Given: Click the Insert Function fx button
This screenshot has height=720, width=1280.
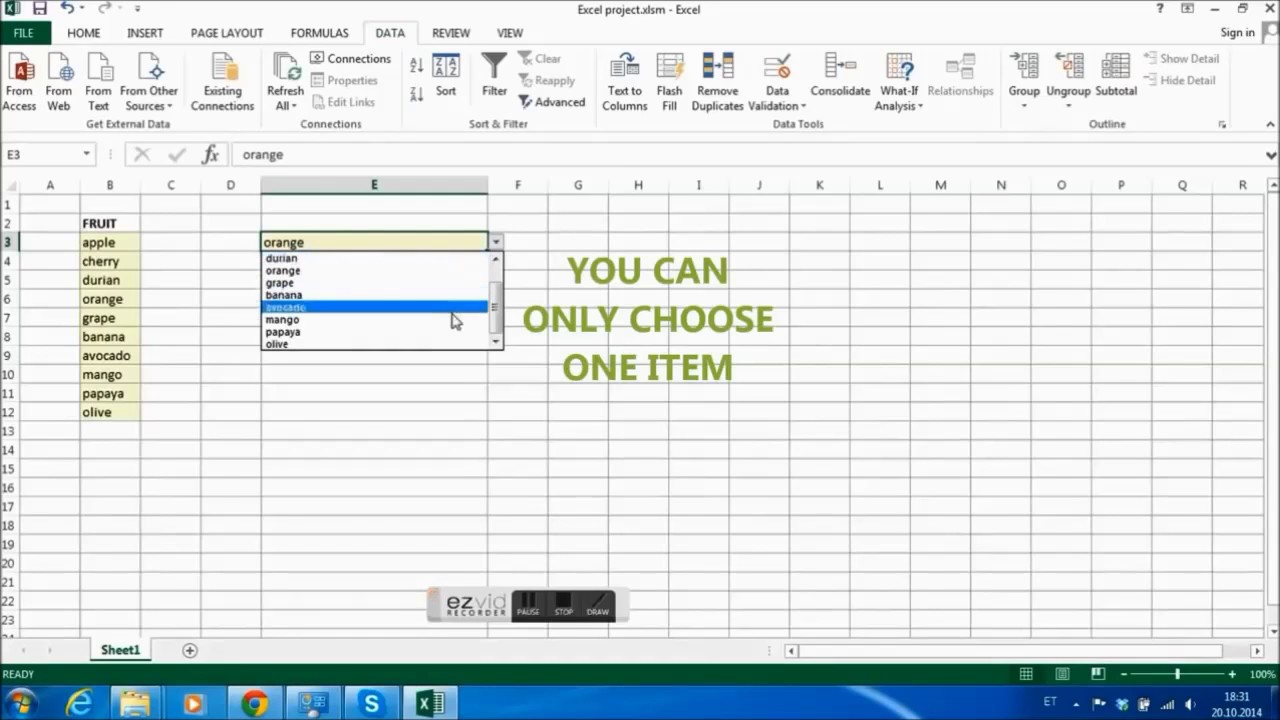Looking at the screenshot, I should click(x=210, y=154).
